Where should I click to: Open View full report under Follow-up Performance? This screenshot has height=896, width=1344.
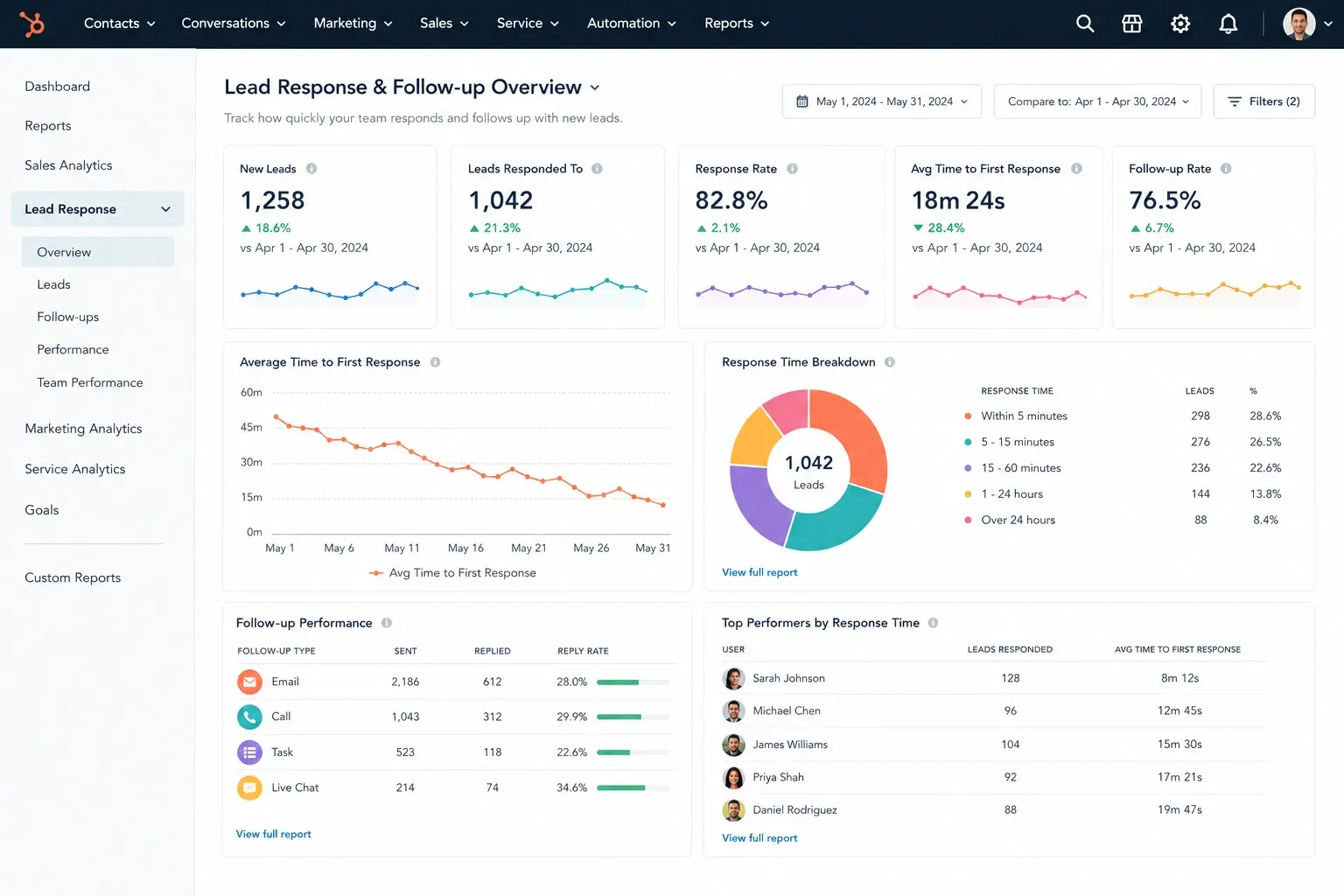(x=273, y=834)
